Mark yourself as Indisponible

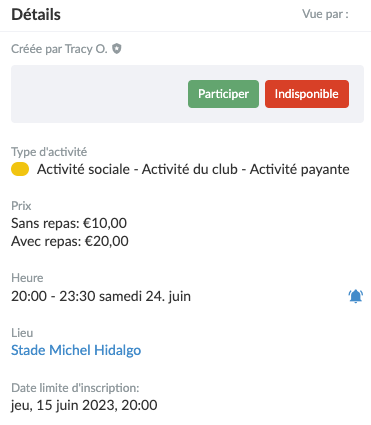tap(307, 94)
